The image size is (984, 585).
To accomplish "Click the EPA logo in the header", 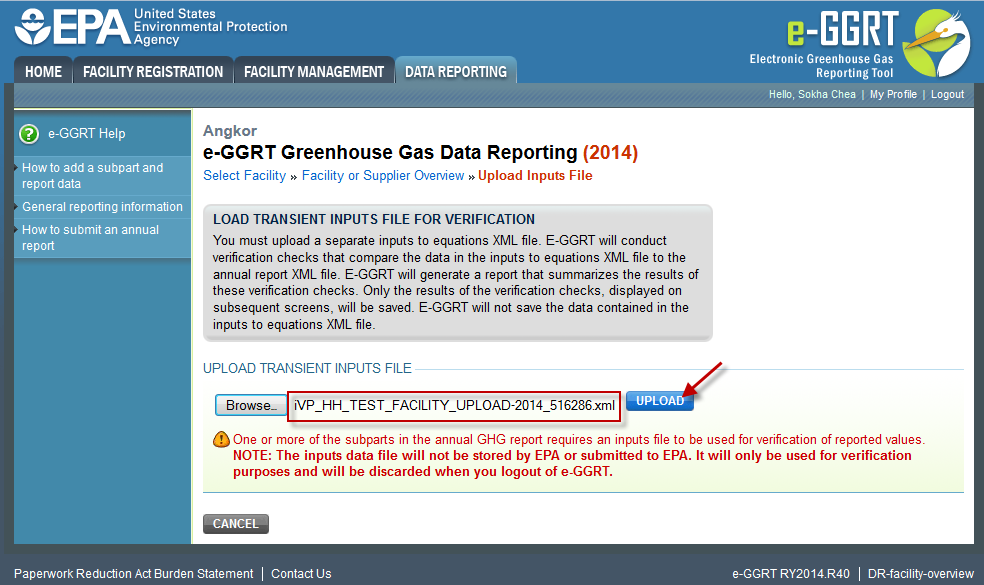I will [x=151, y=27].
